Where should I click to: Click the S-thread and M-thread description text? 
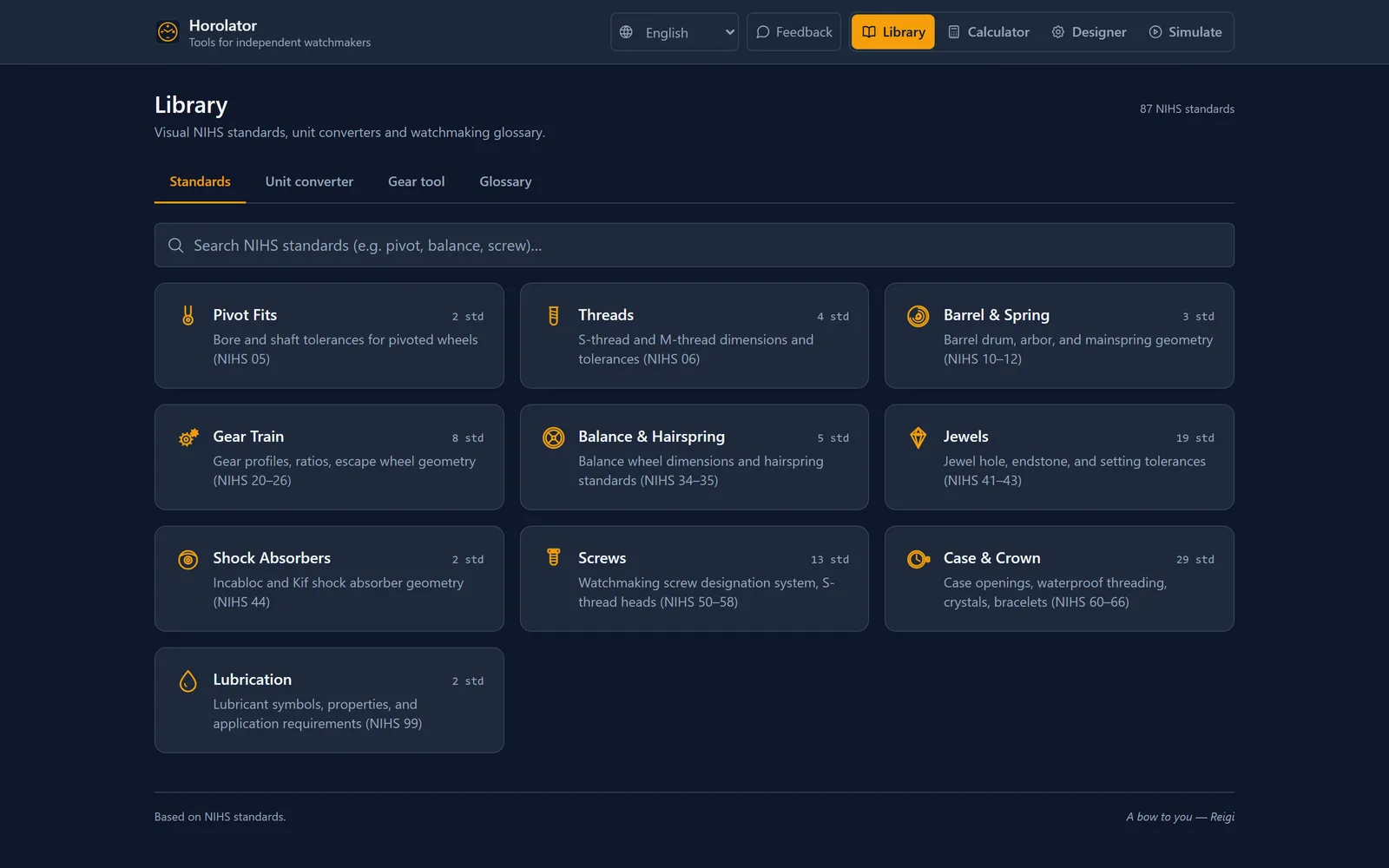click(696, 349)
